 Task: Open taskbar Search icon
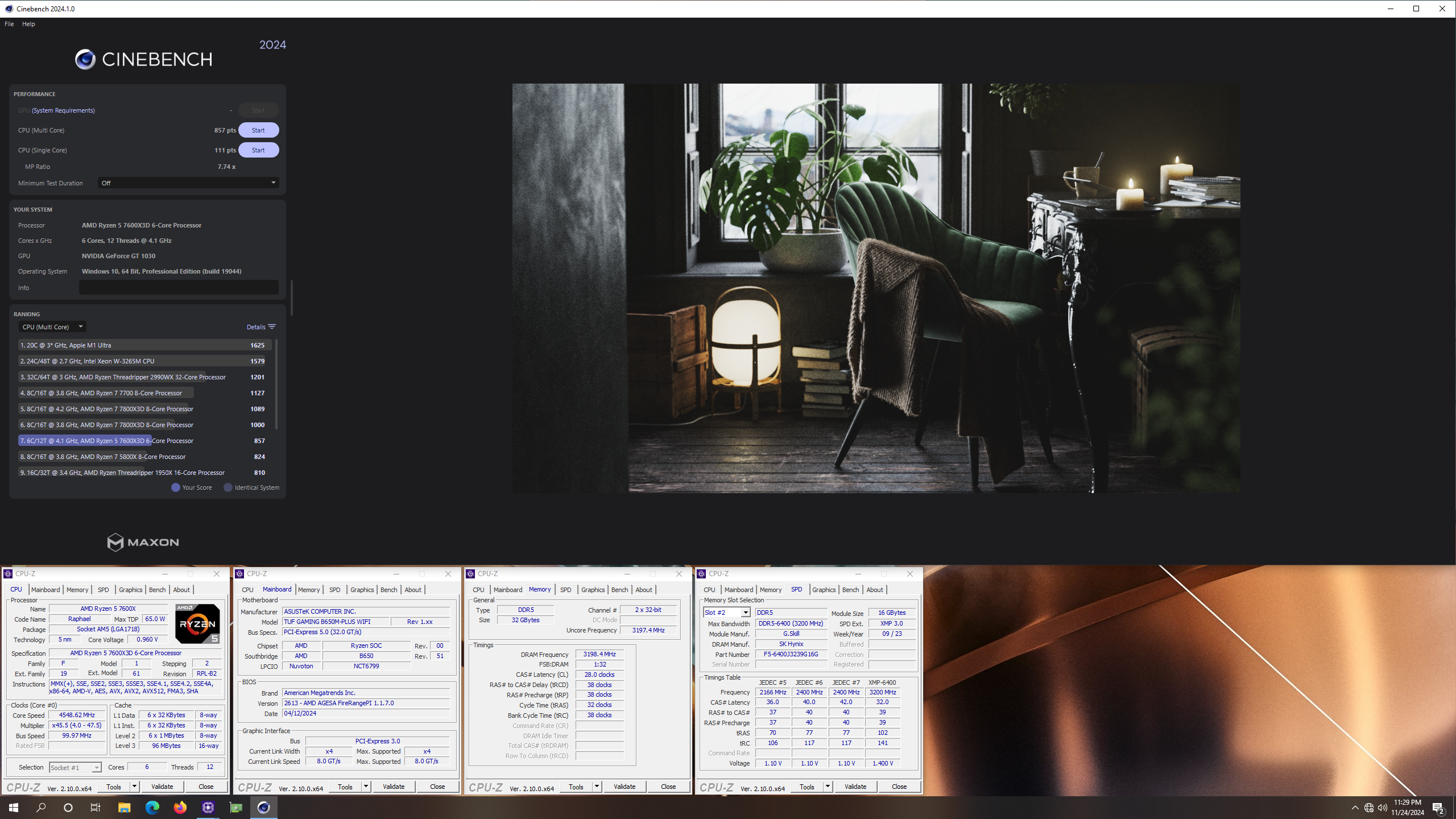tap(41, 808)
